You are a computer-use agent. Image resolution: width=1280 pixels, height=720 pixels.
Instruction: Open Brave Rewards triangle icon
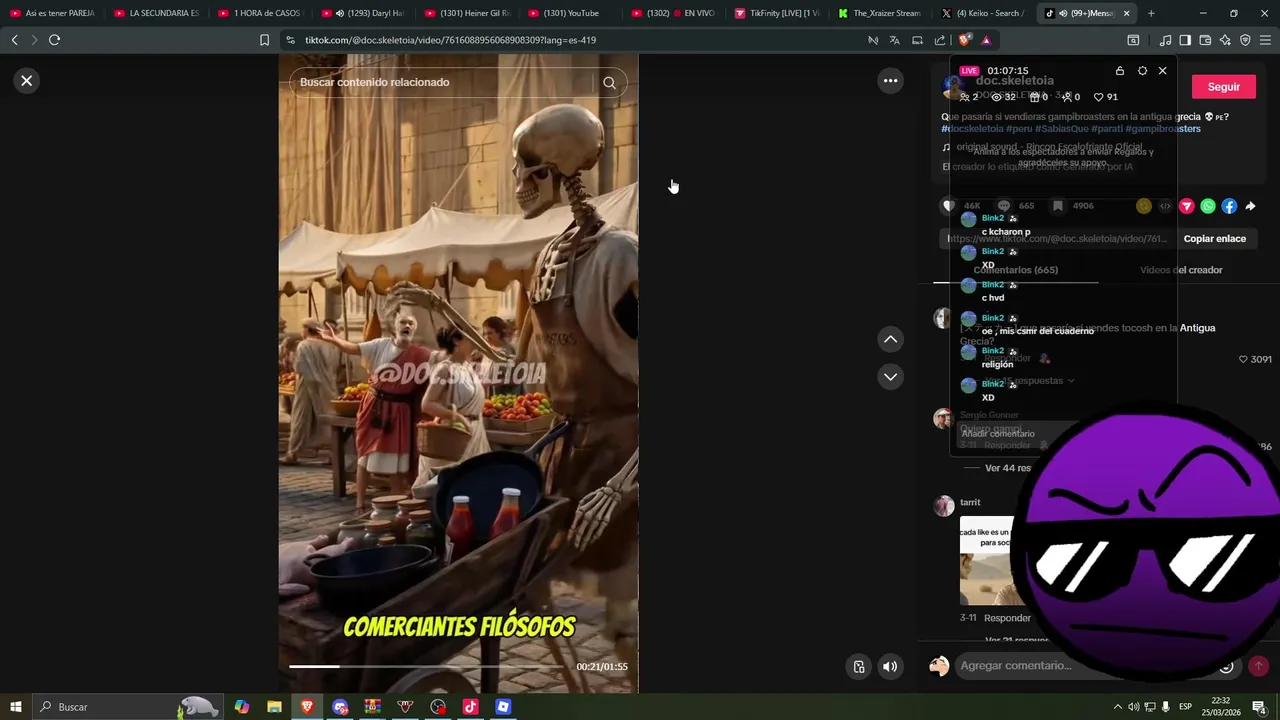pyautogui.click(x=986, y=40)
